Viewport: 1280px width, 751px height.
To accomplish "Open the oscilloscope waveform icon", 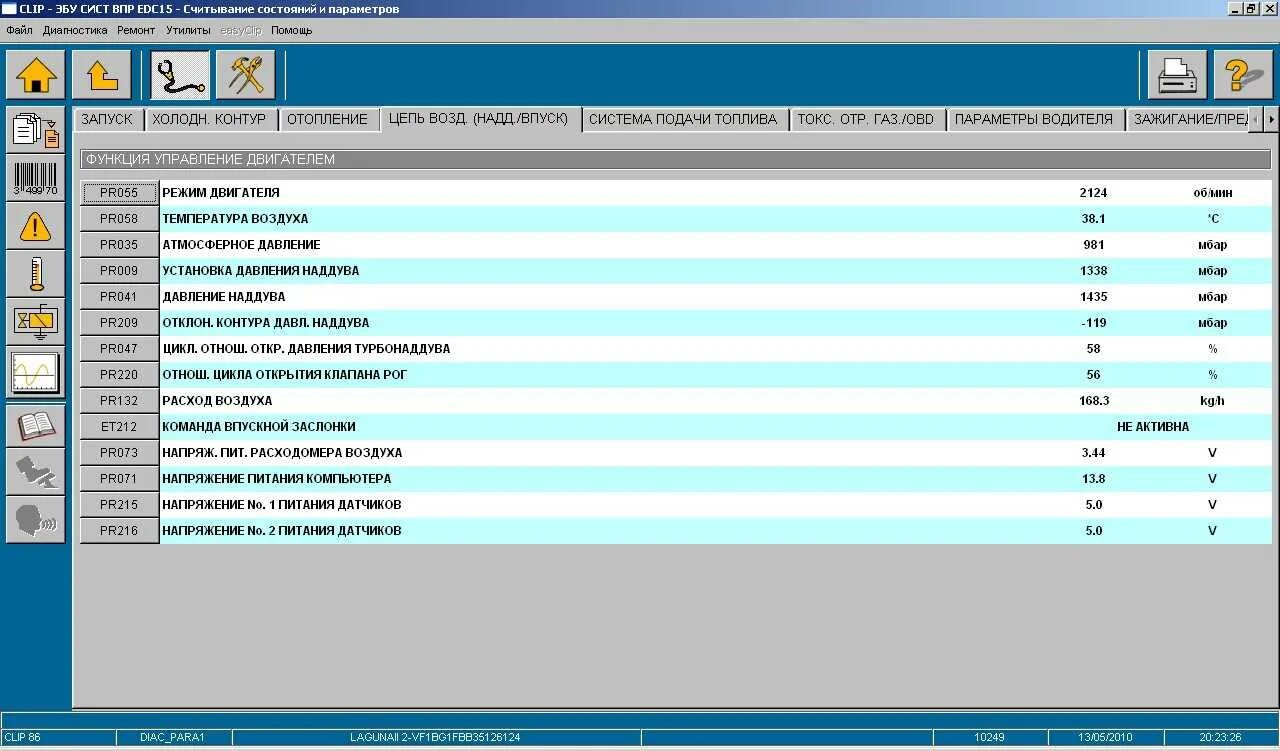I will 36,372.
